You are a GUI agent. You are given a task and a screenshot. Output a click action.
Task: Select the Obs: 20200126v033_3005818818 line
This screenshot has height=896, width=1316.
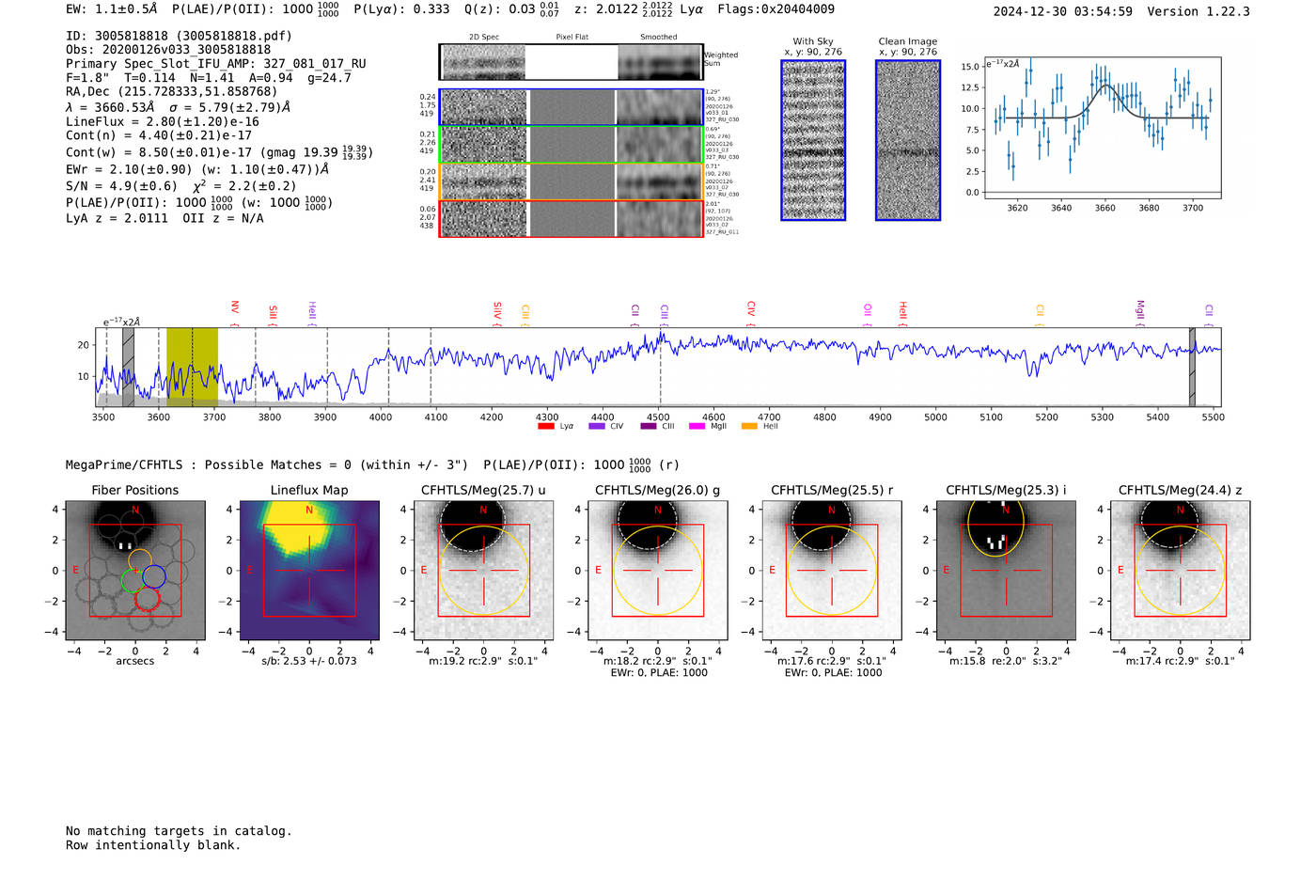click(x=168, y=50)
